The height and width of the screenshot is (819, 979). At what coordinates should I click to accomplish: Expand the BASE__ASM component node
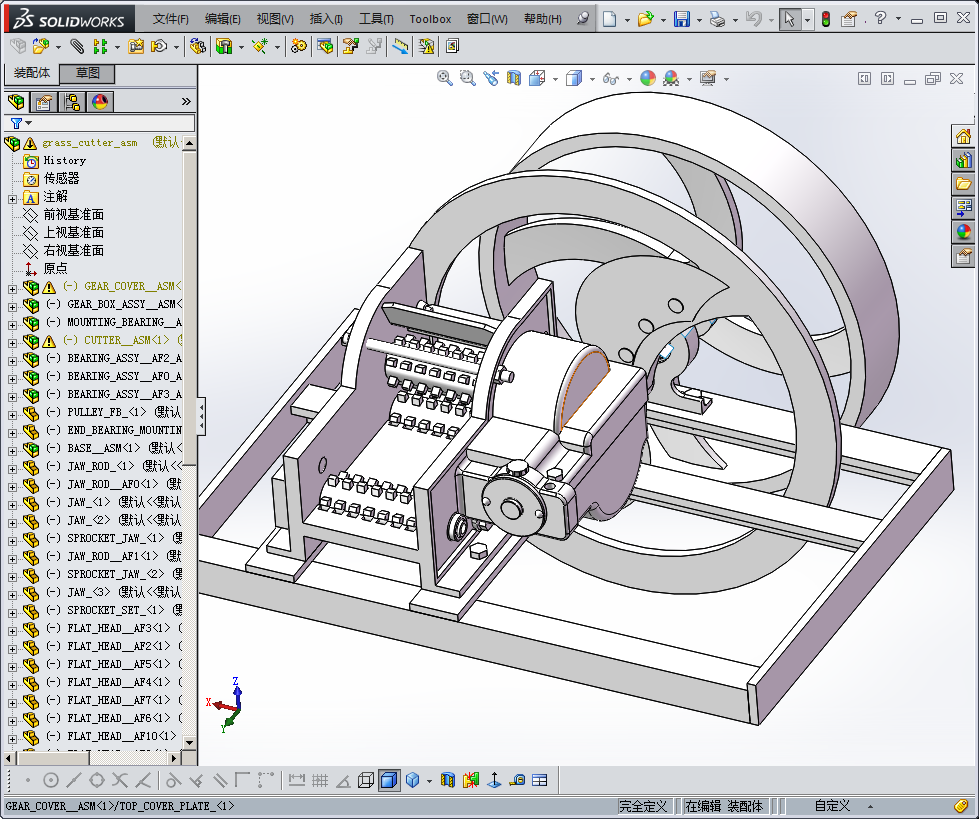(12, 449)
